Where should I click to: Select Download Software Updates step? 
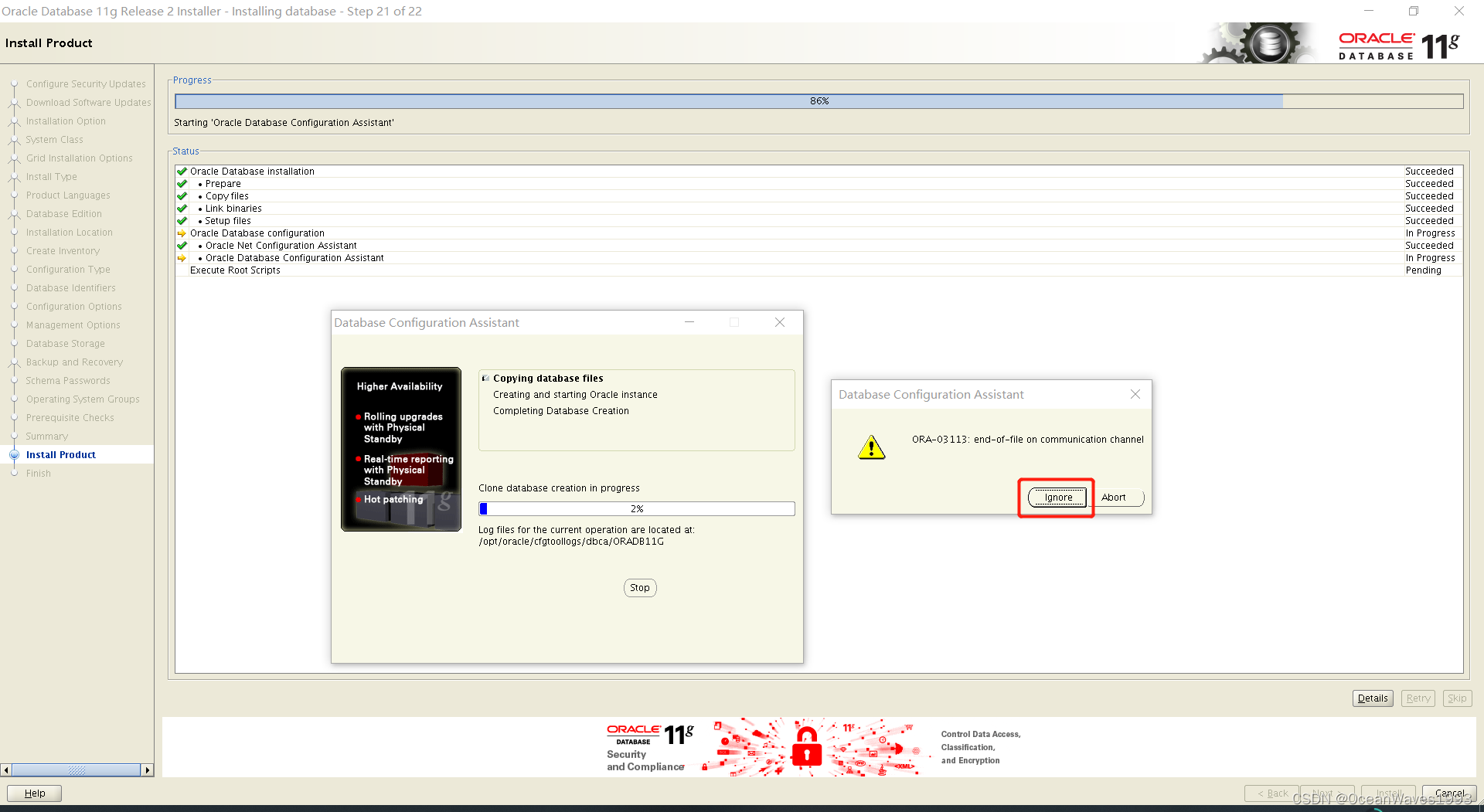click(89, 103)
